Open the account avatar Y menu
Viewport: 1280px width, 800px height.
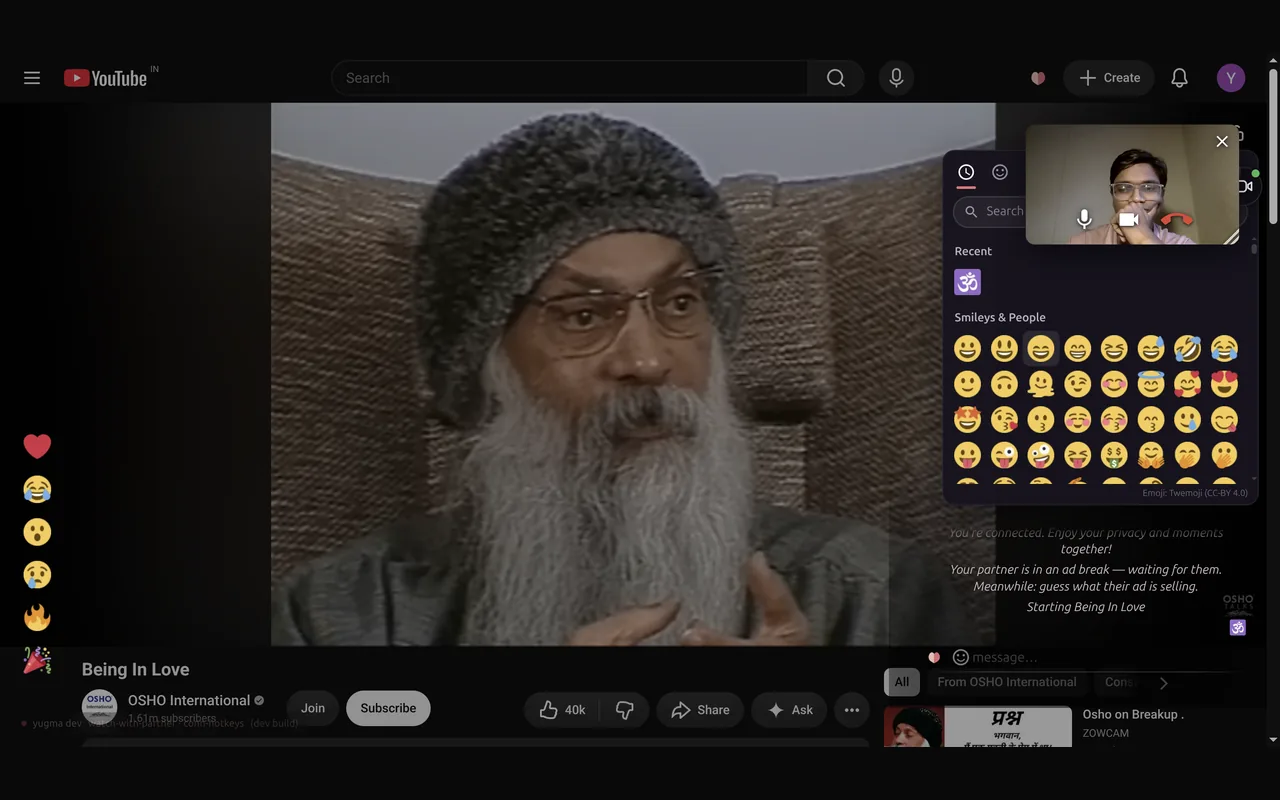pyautogui.click(x=1231, y=78)
